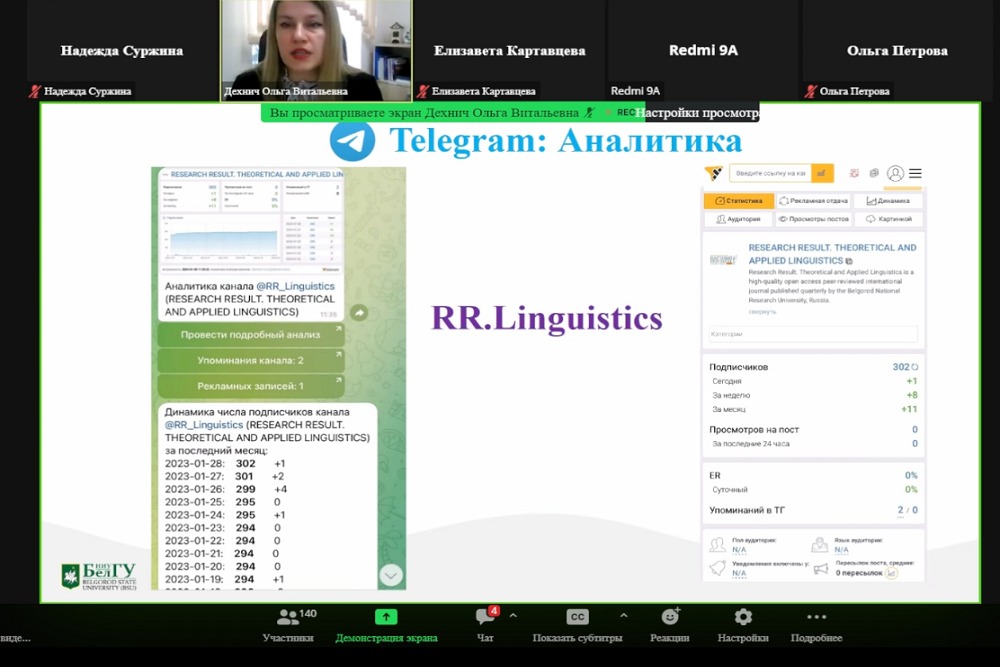Switch to the Динамика tab
Viewport: 1000px width, 667px height.
click(x=888, y=201)
